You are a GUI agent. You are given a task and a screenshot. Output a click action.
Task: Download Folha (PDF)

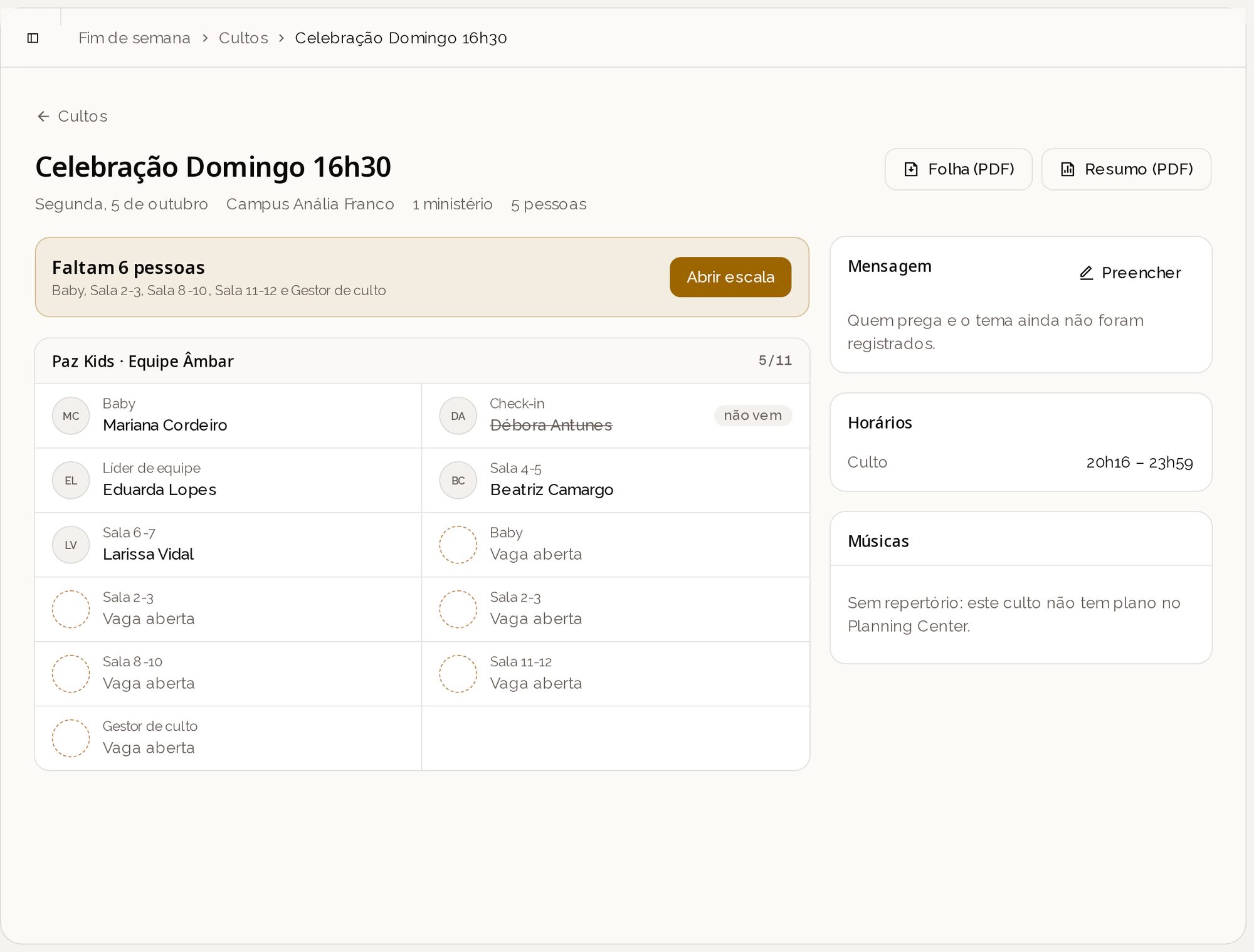(959, 169)
